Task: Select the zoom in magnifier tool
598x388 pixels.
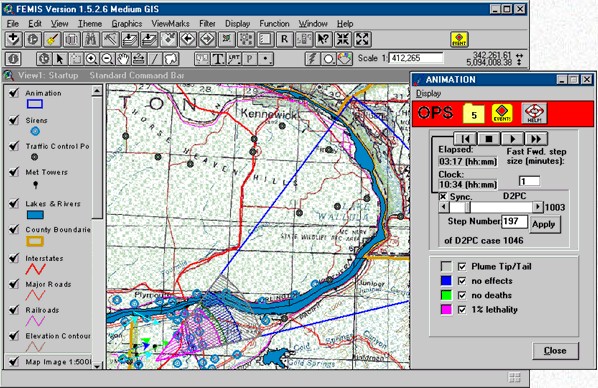Action: point(91,59)
